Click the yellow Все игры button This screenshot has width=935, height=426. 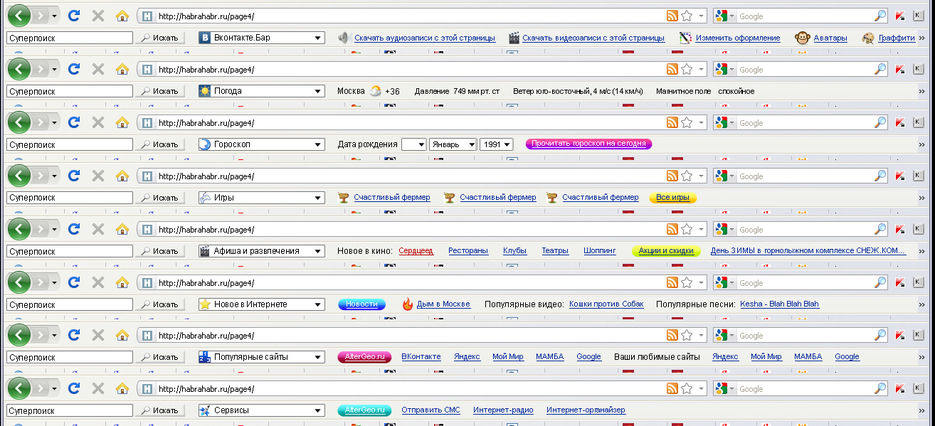click(x=673, y=197)
